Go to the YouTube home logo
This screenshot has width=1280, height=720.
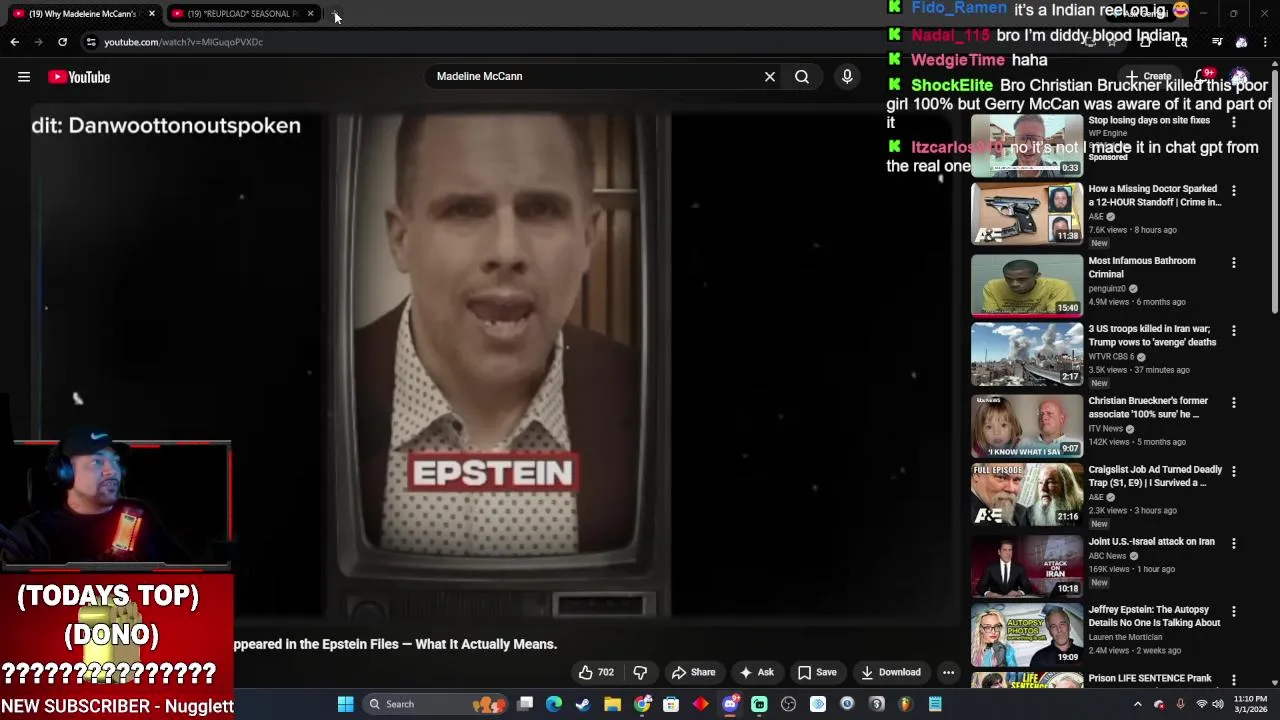click(79, 77)
